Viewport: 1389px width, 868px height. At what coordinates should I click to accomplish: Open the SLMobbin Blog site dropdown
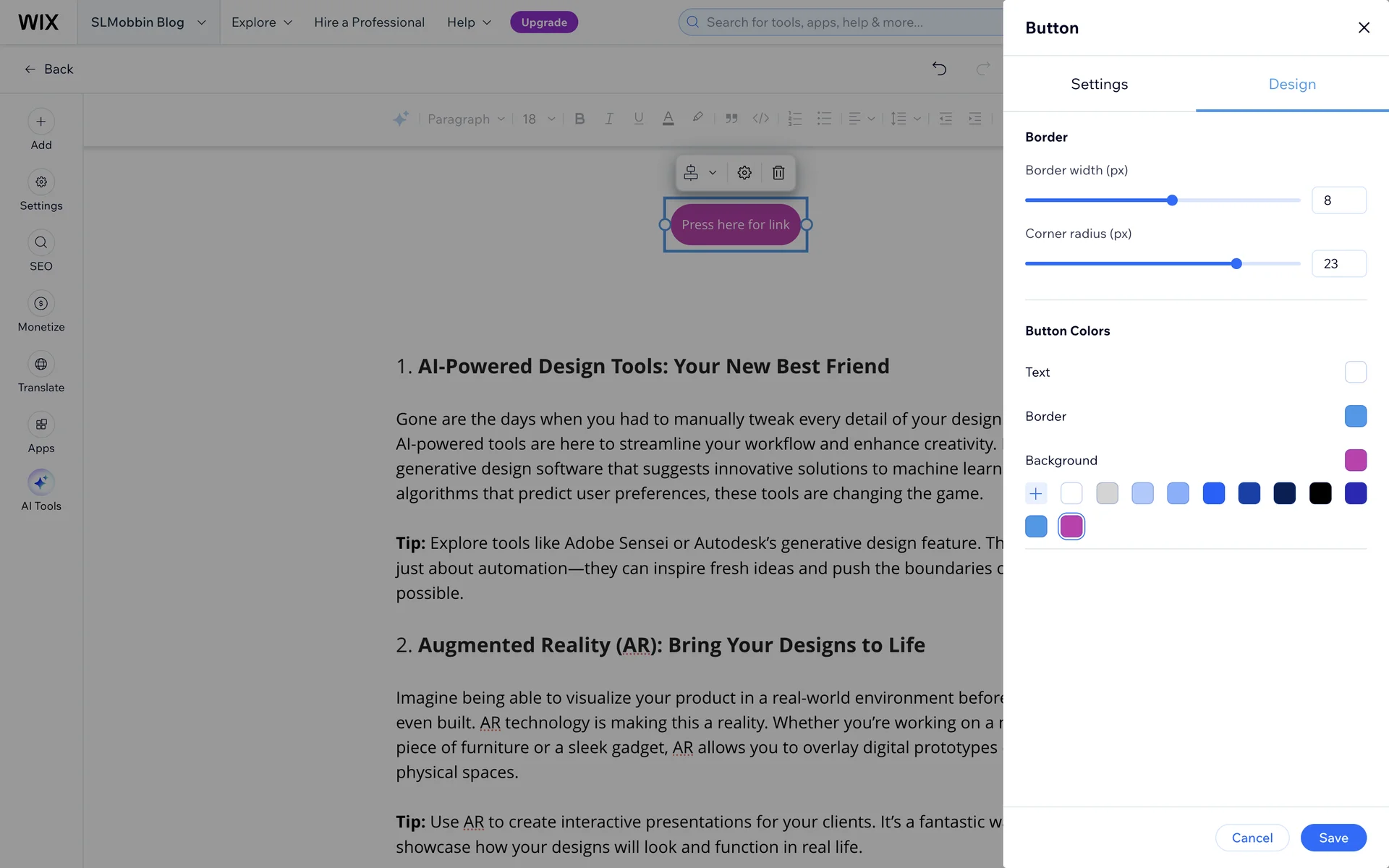tap(148, 22)
